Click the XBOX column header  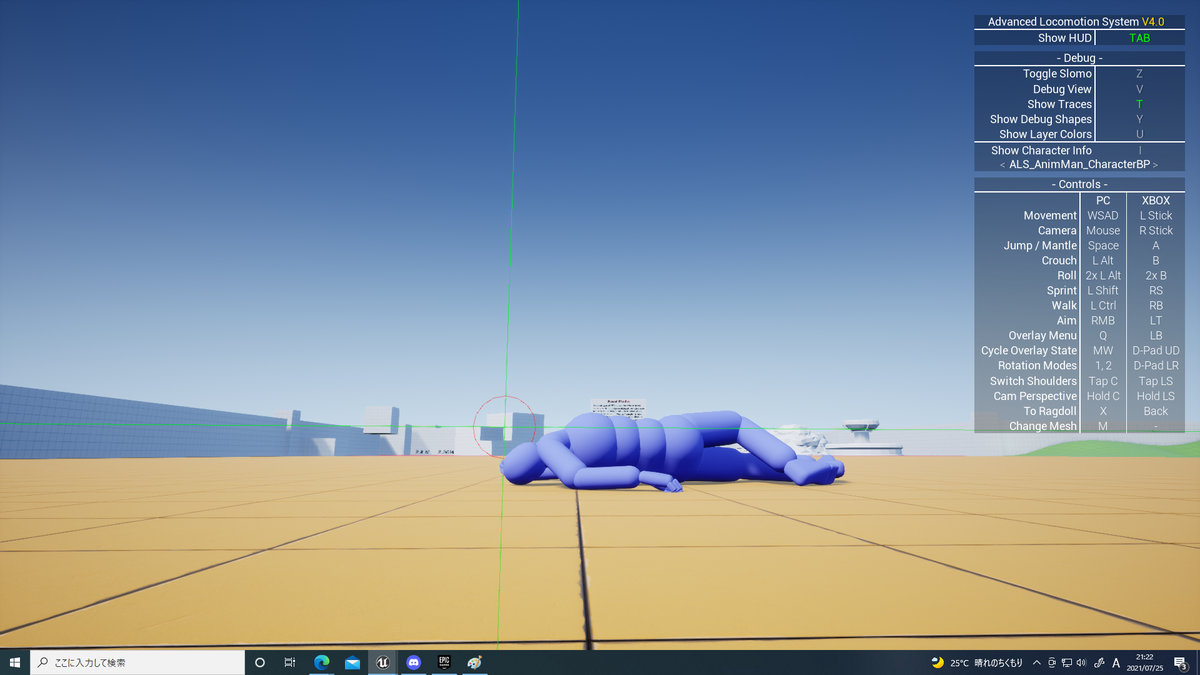pos(1155,200)
